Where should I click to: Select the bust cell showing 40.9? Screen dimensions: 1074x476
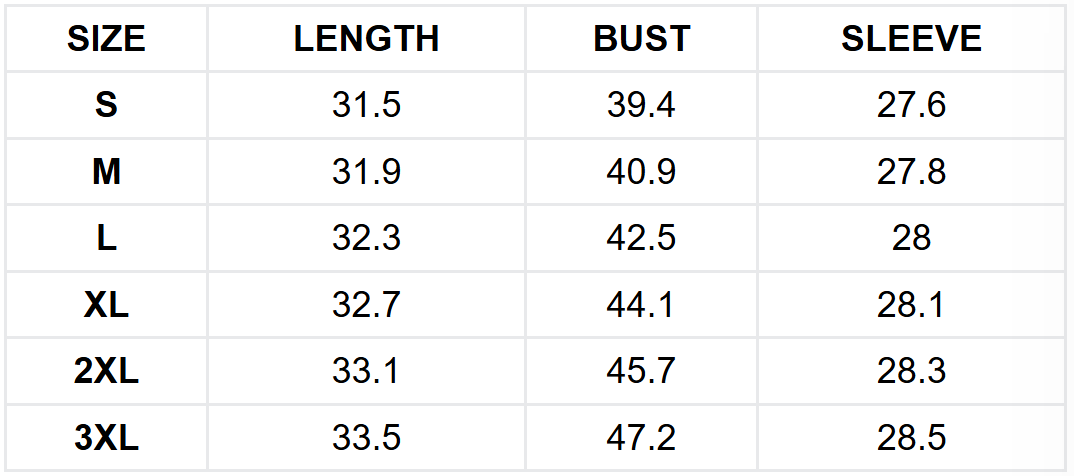(x=641, y=172)
